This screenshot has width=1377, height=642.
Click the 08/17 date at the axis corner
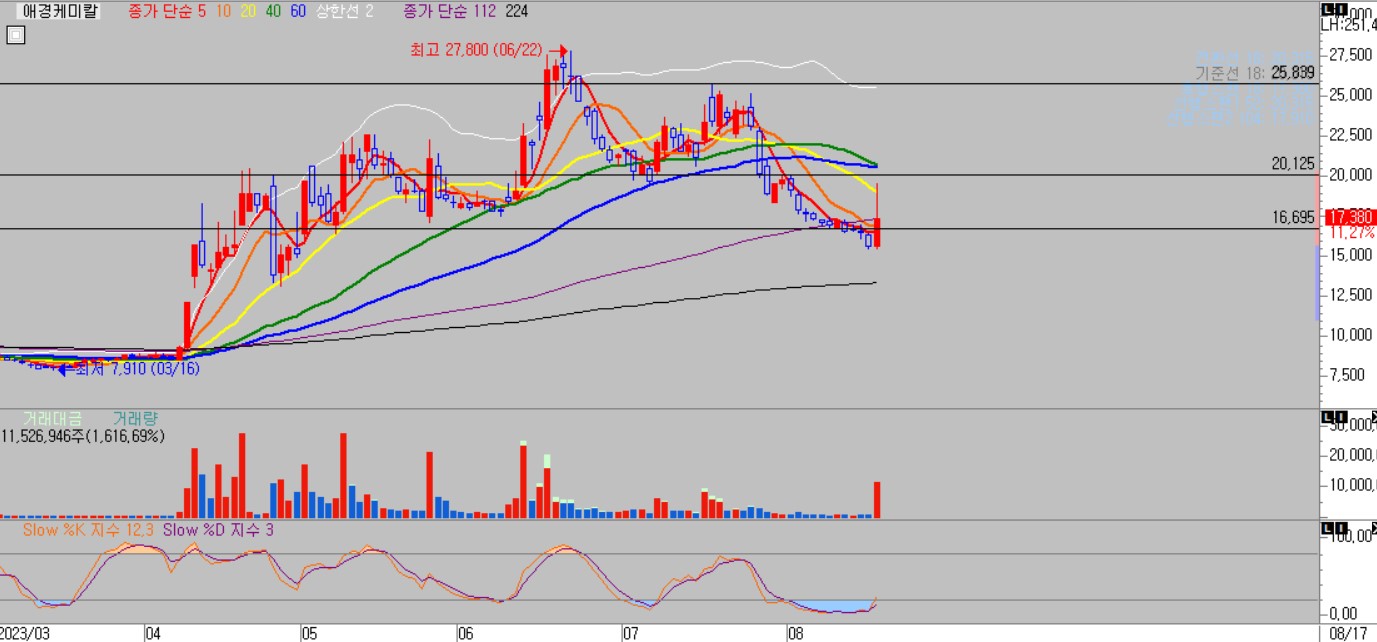tap(1346, 634)
